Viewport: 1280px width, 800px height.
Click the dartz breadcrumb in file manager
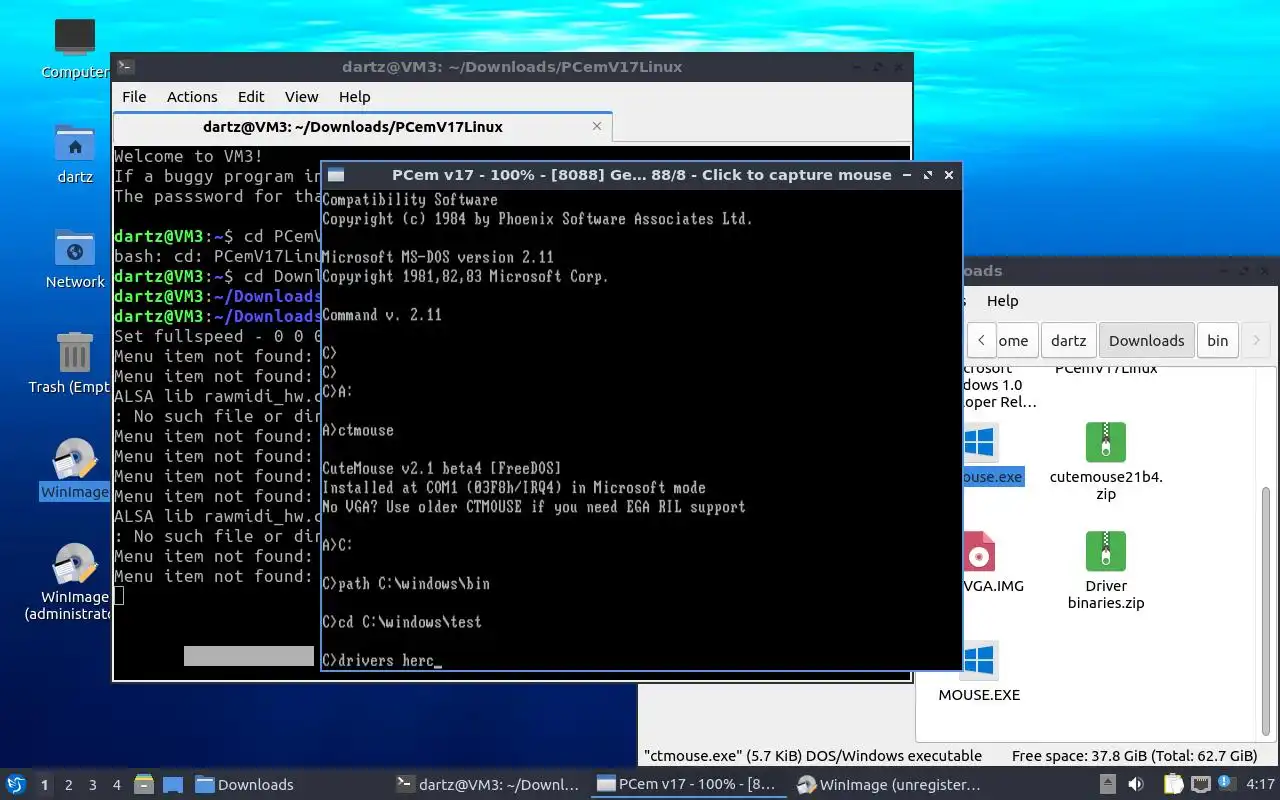(1068, 340)
